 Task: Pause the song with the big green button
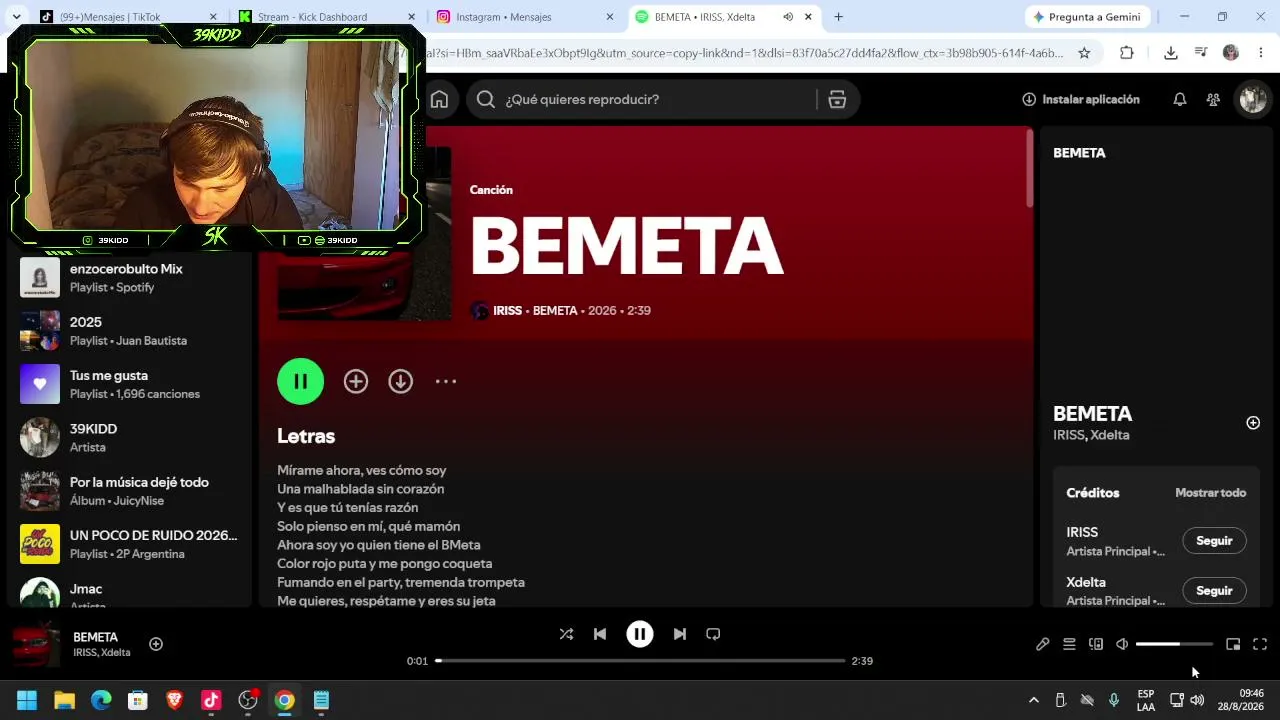click(x=301, y=381)
